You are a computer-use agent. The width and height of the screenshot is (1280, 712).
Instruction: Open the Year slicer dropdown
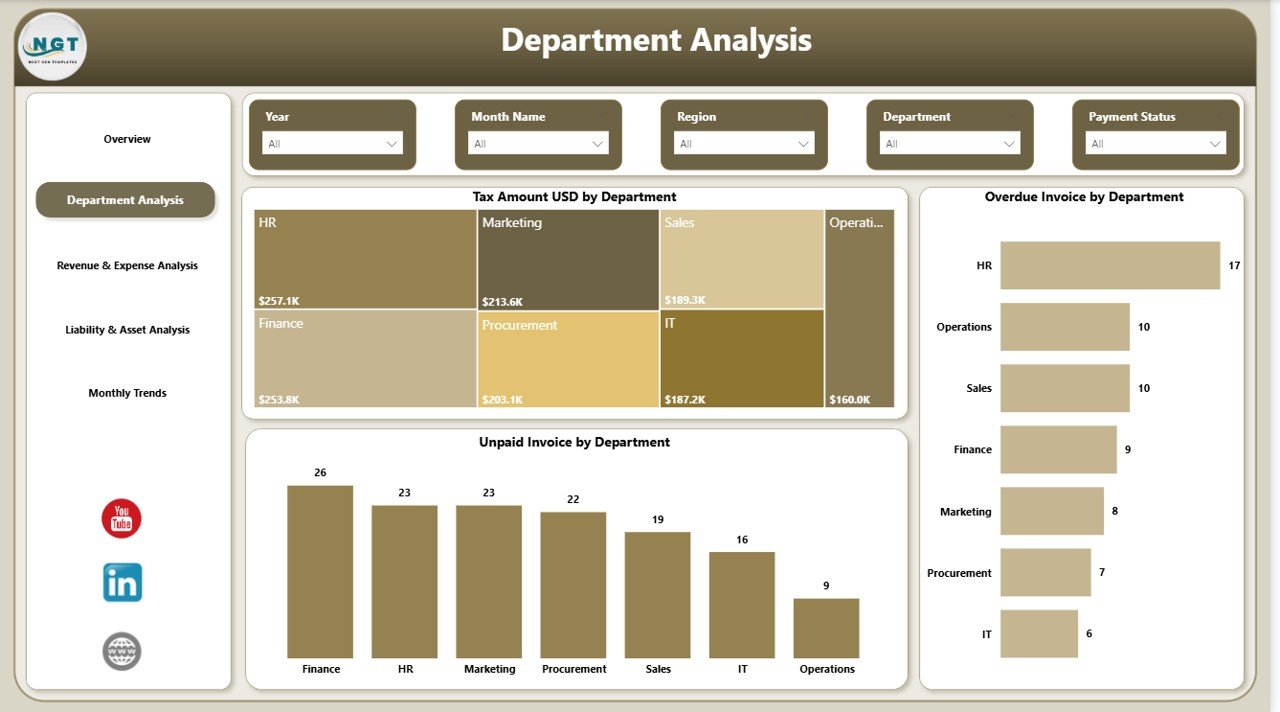[391, 143]
